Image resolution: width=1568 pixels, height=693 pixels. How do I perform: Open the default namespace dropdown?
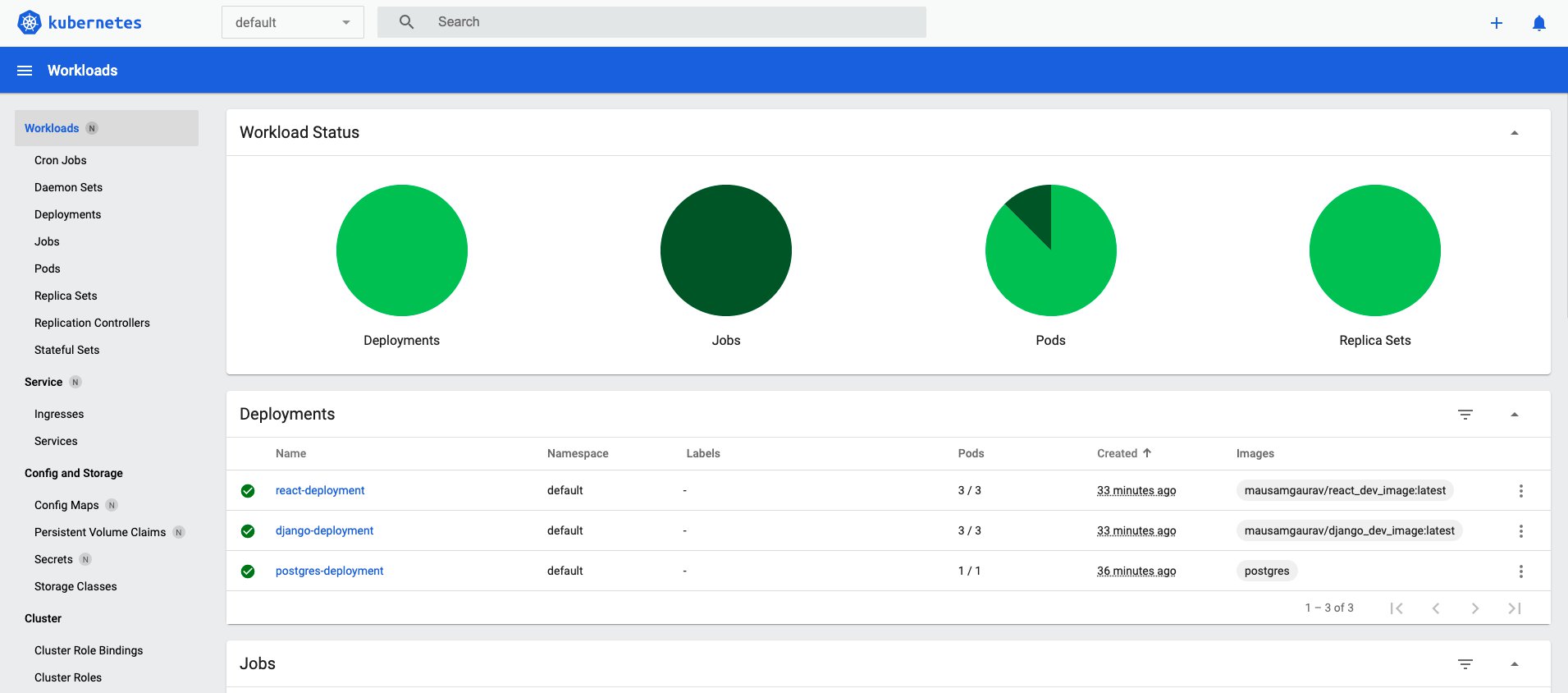pos(292,23)
